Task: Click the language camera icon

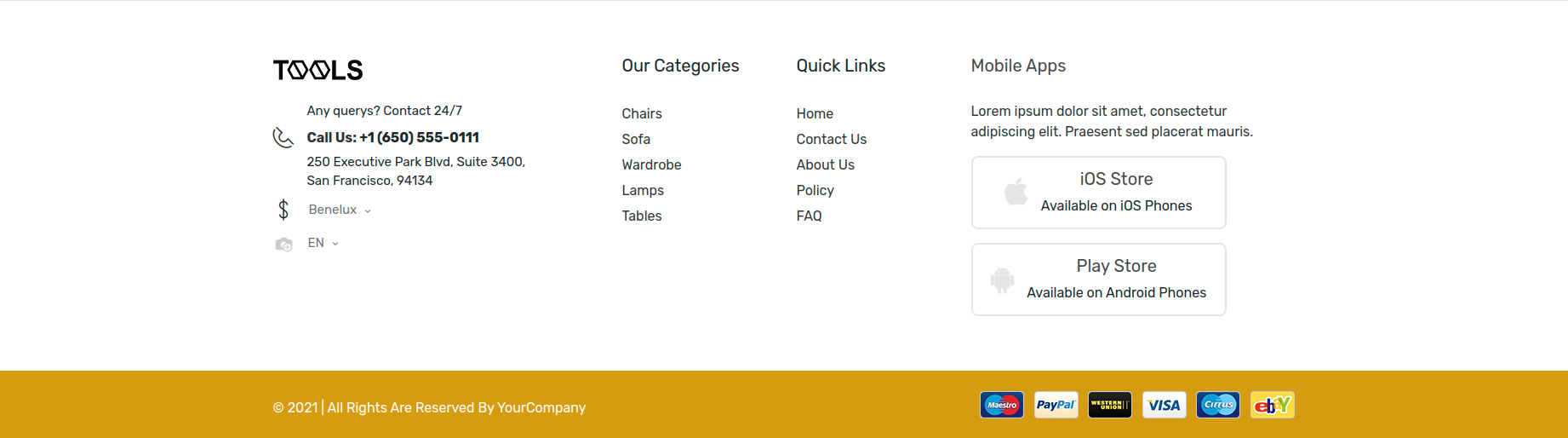Action: [283, 245]
